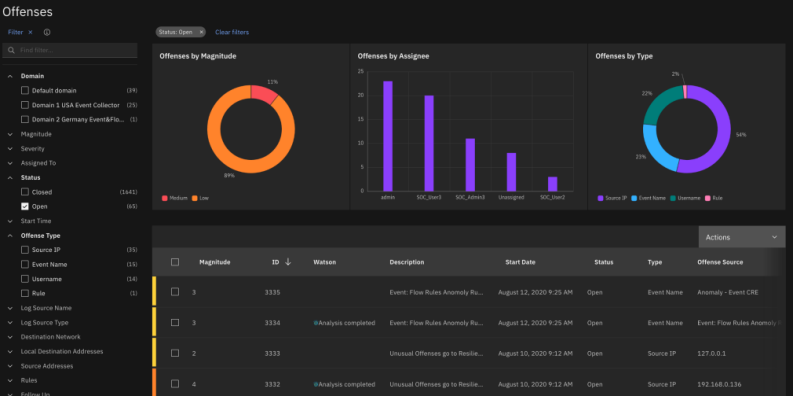Check Domain 1 USA Event Collector
This screenshot has width=793, height=396.
[x=25, y=105]
